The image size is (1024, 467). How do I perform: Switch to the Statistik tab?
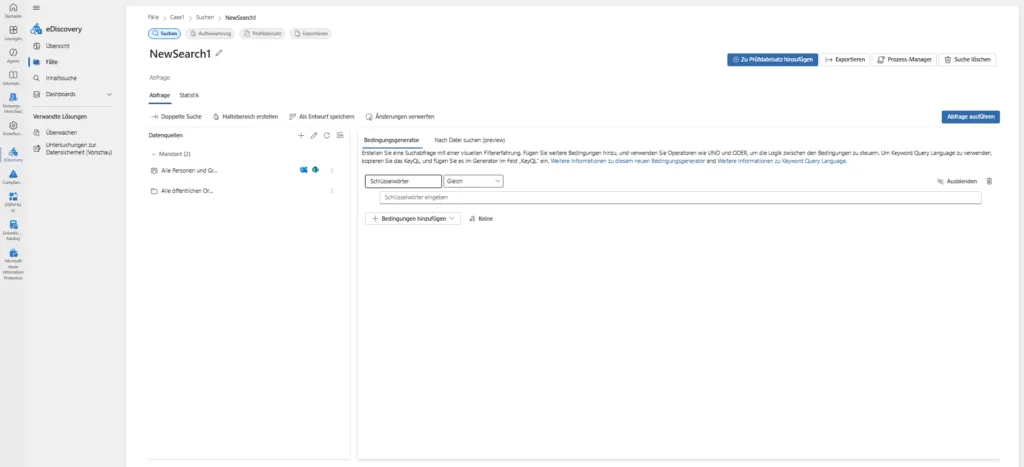[x=189, y=95]
